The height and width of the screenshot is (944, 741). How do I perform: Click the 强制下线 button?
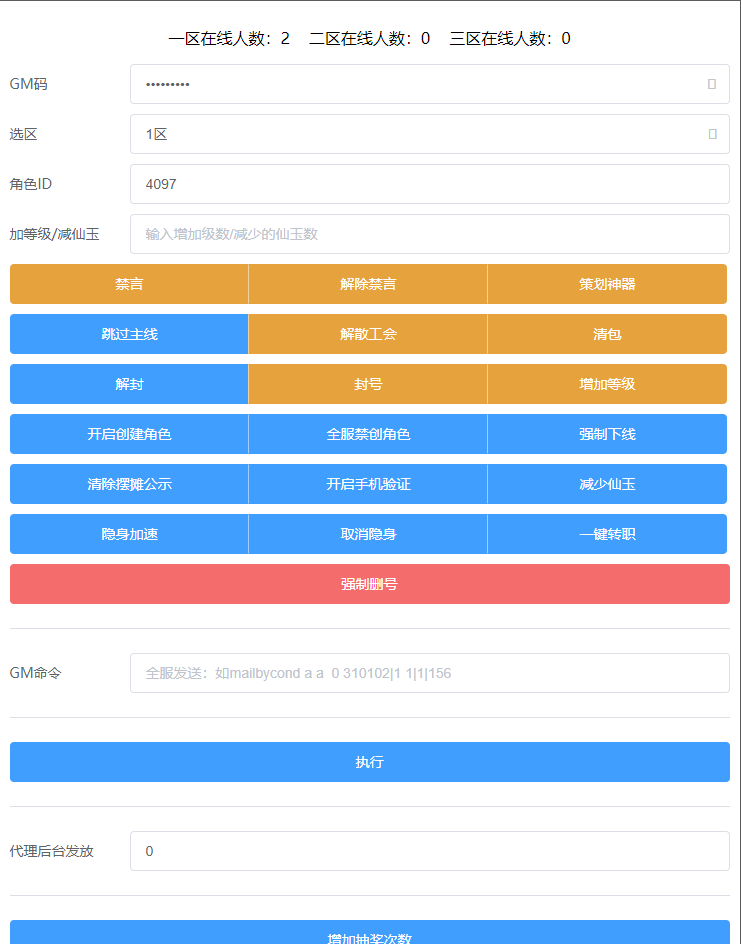(x=607, y=434)
